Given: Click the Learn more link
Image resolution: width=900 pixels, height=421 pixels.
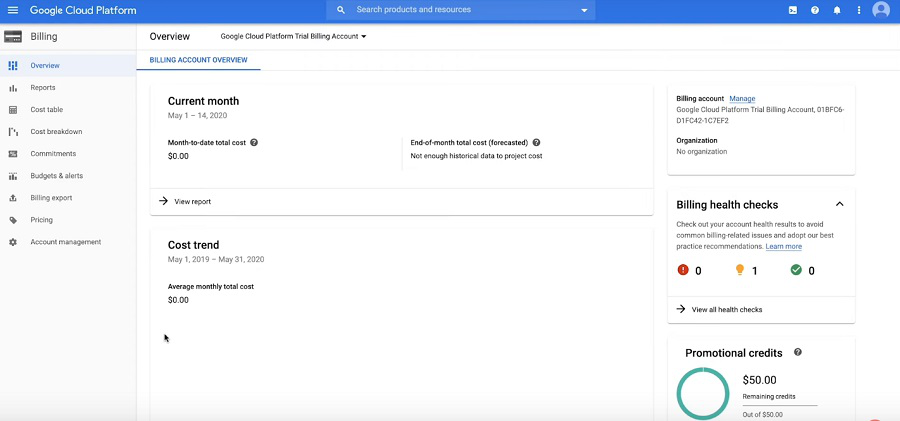Looking at the screenshot, I should coord(783,246).
